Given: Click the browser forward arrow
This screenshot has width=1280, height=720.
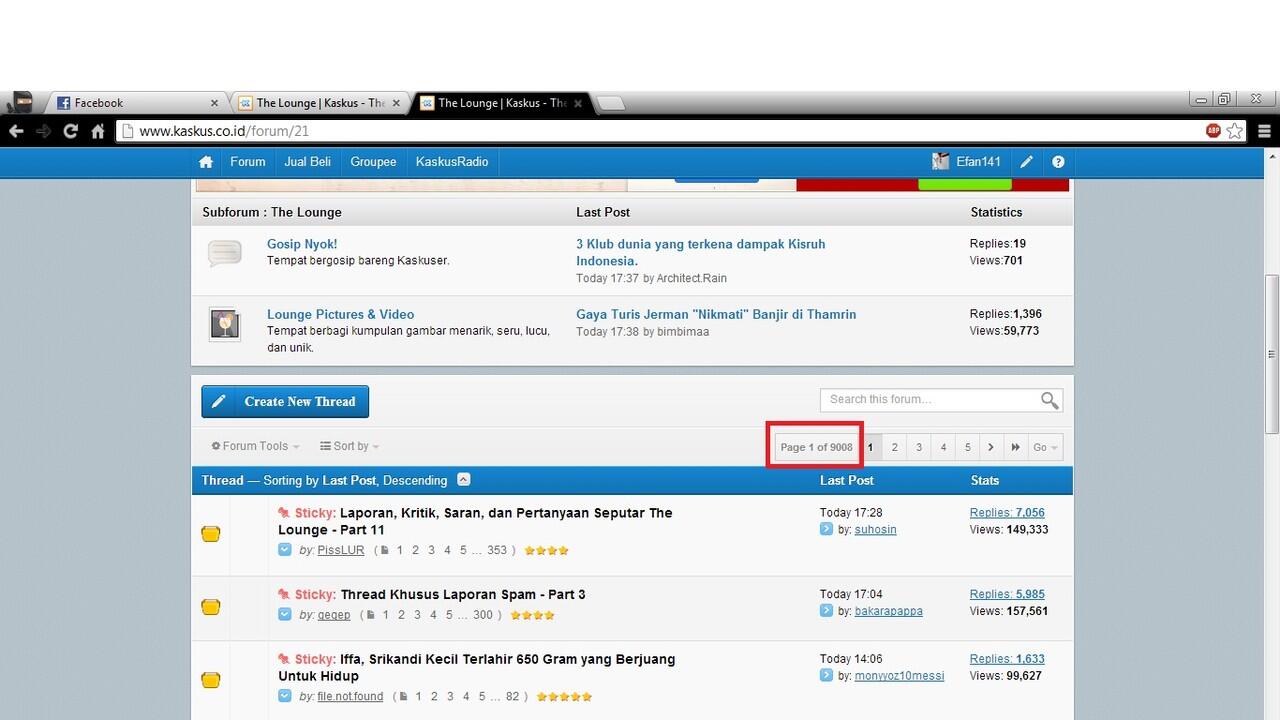Looking at the screenshot, I should point(43,131).
